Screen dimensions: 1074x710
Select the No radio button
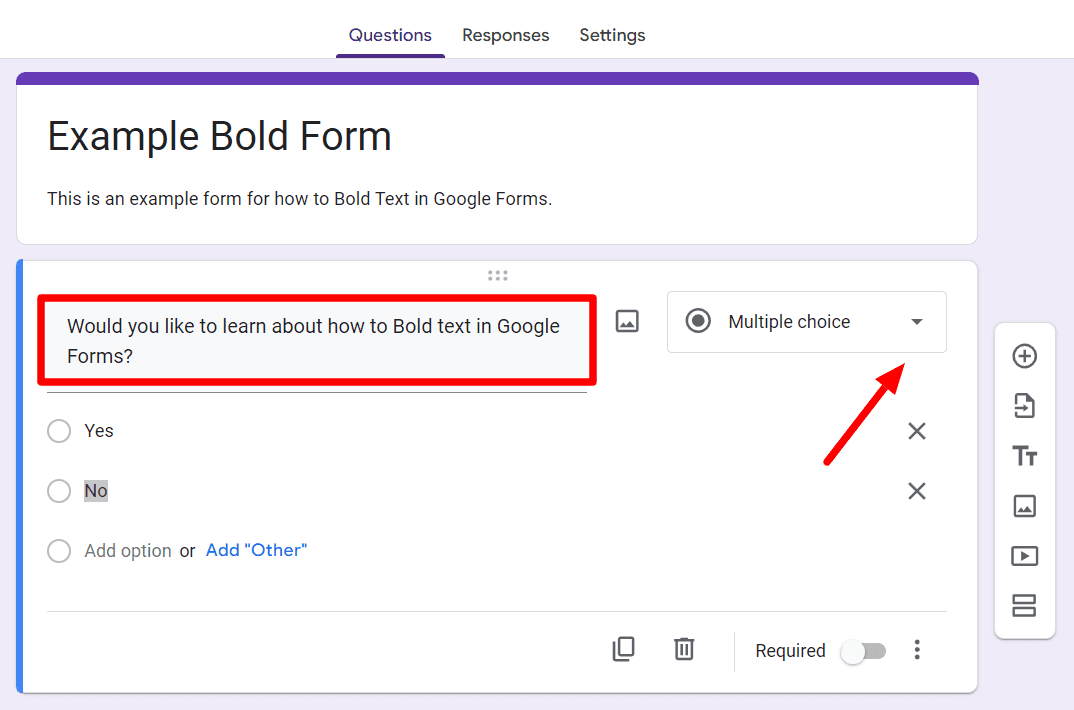click(59, 491)
